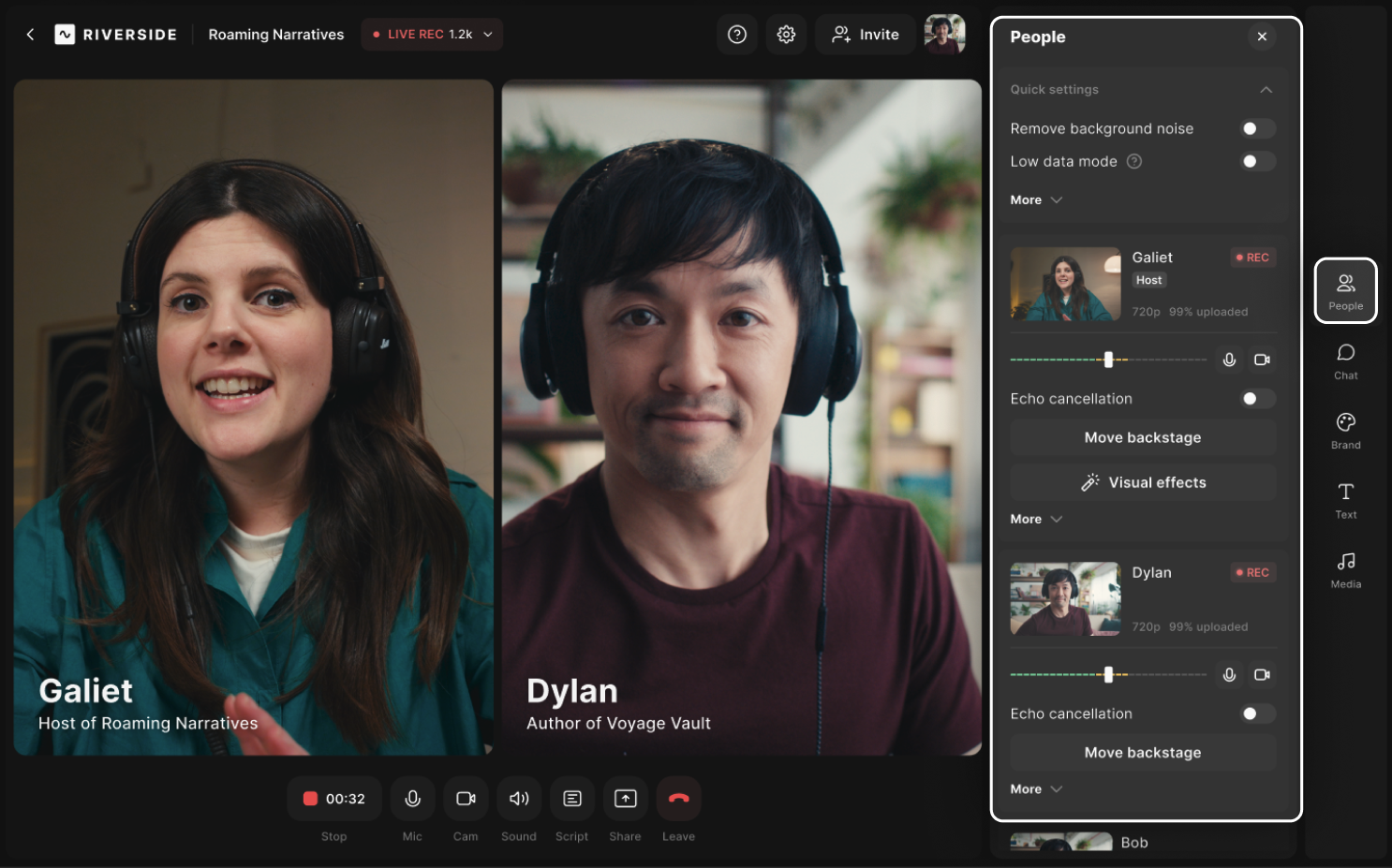Screen dimensions: 1392x868
Task: Adjust Galiet's audio level slider
Action: (1108, 360)
